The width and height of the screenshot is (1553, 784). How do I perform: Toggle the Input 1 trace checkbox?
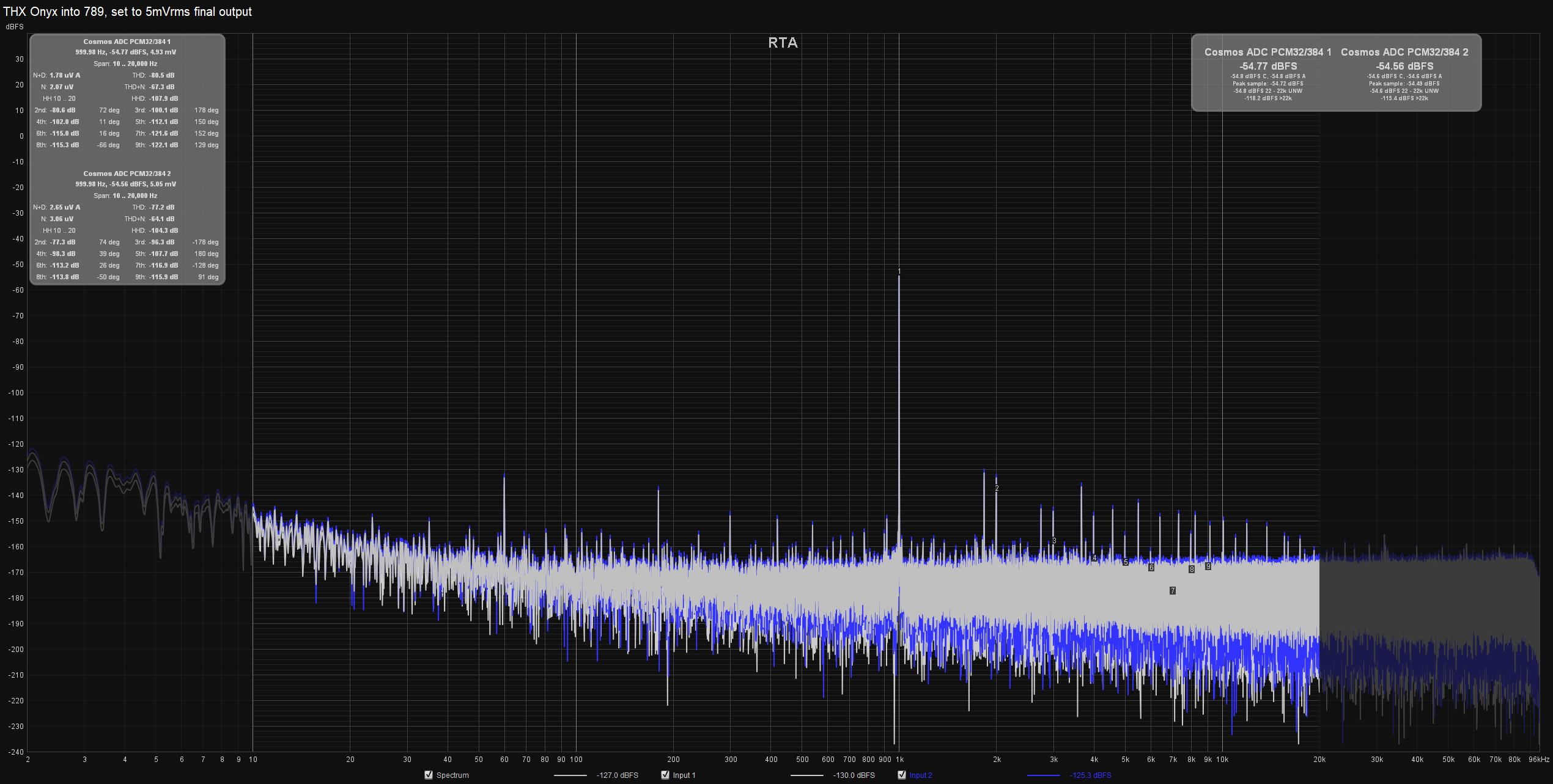pyautogui.click(x=665, y=775)
